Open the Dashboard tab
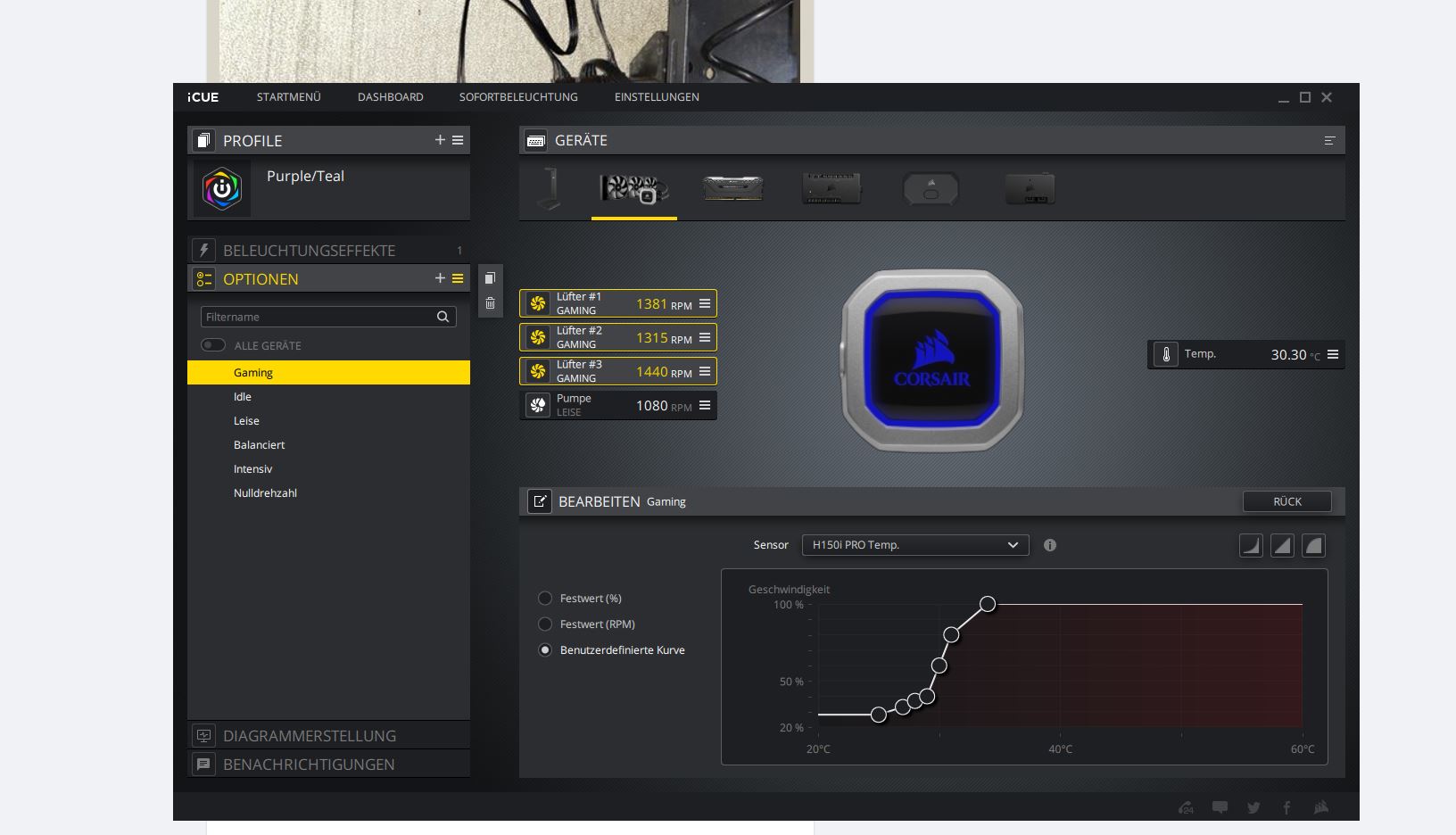 391,97
